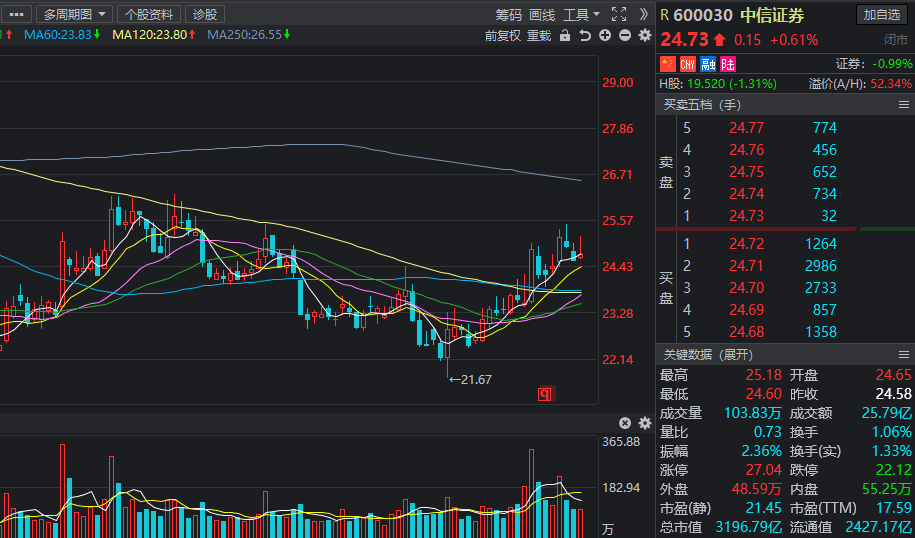Click the lock icon in chart toolbar
Screen dimensions: 915x538
[565, 36]
